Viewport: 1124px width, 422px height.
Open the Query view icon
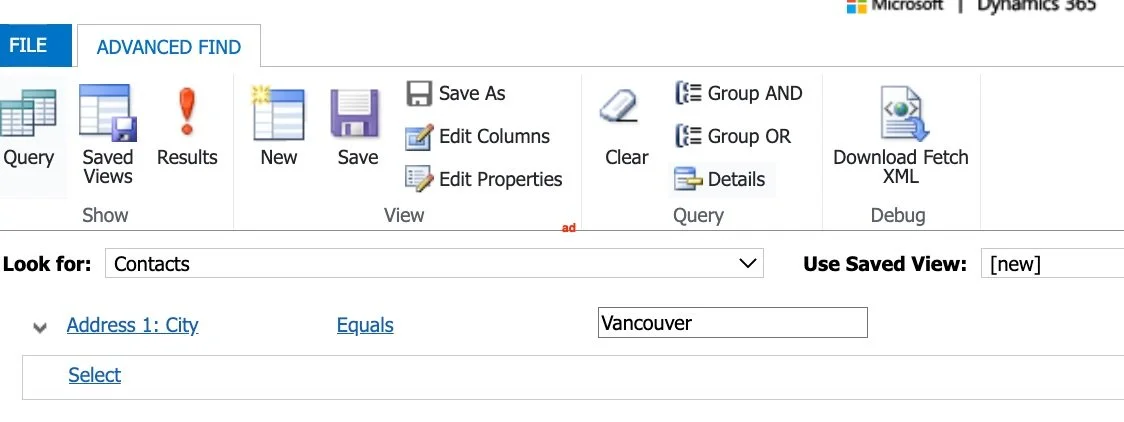click(29, 113)
